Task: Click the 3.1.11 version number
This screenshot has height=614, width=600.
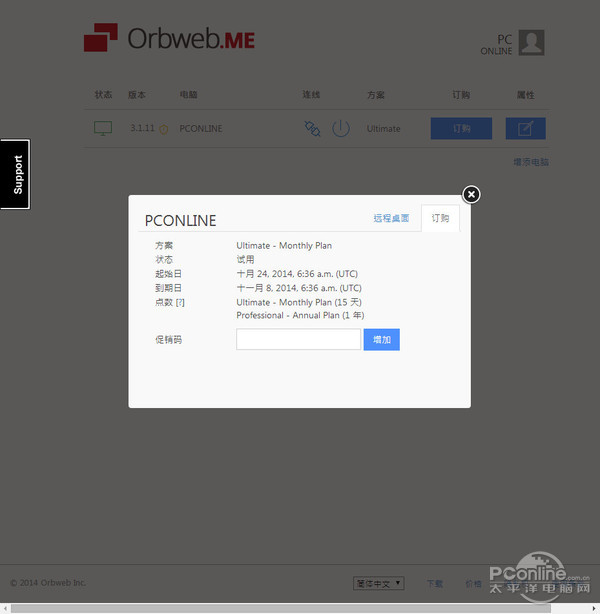Action: click(143, 128)
